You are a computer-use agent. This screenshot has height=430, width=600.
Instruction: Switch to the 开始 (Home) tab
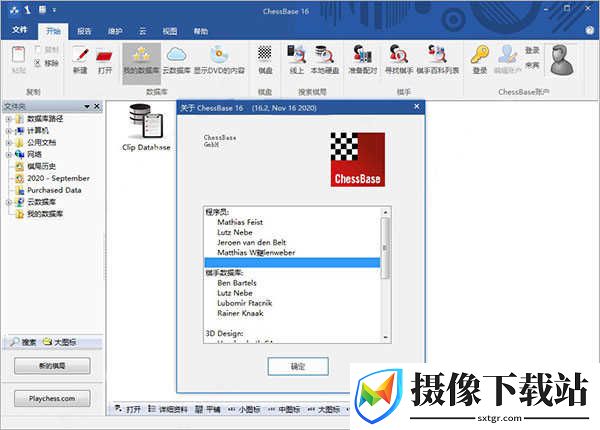(x=54, y=31)
